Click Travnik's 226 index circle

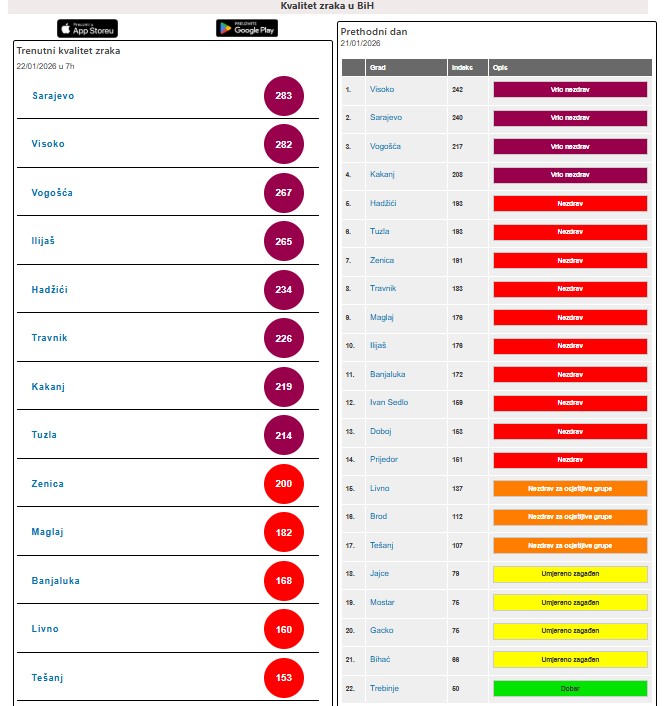tap(284, 338)
